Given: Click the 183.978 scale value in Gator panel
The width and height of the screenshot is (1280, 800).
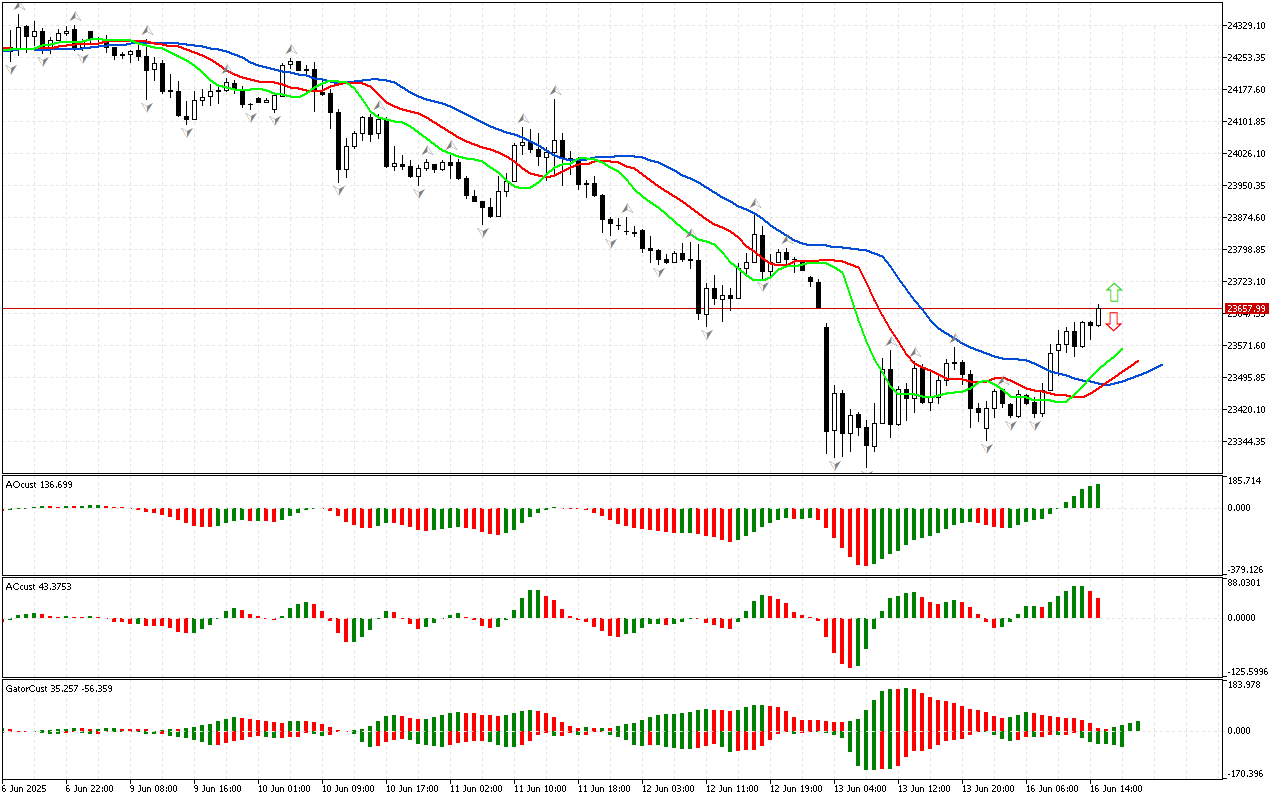Looking at the screenshot, I should (1246, 684).
